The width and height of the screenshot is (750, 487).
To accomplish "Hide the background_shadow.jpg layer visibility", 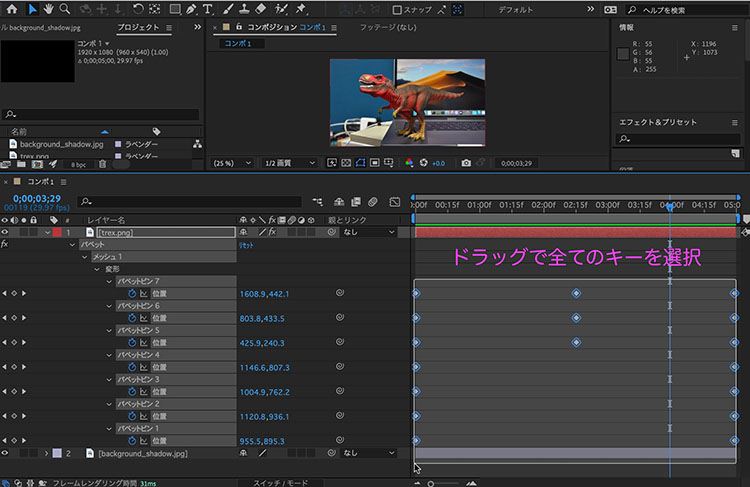I will pos(5,453).
